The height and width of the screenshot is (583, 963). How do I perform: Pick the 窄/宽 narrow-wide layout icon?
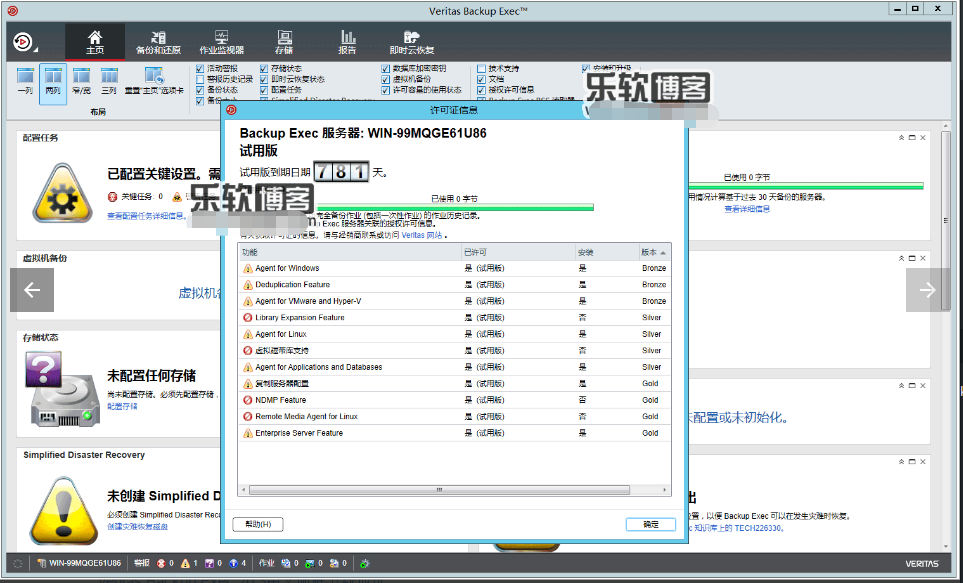pyautogui.click(x=81, y=76)
